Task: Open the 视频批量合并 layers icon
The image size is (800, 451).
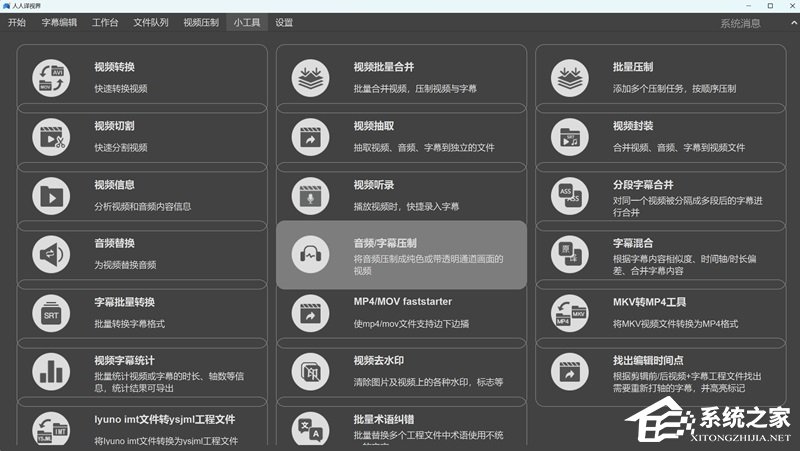Action: [x=310, y=78]
